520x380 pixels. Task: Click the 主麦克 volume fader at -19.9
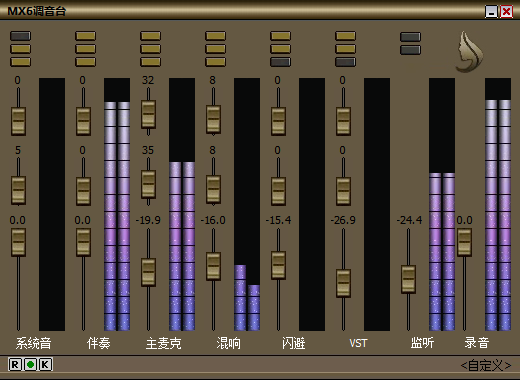click(x=148, y=272)
